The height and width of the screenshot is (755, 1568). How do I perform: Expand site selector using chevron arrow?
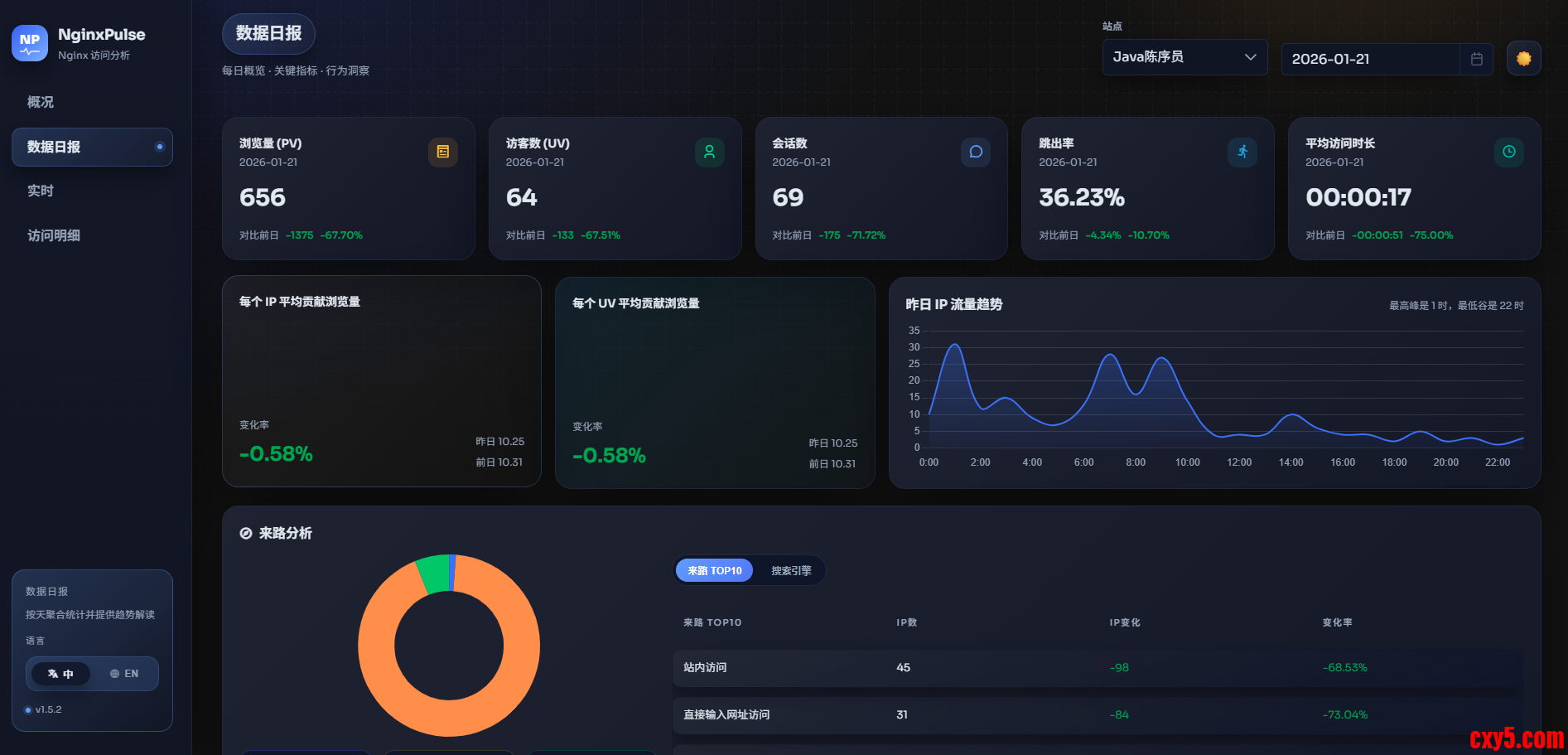[x=1250, y=57]
